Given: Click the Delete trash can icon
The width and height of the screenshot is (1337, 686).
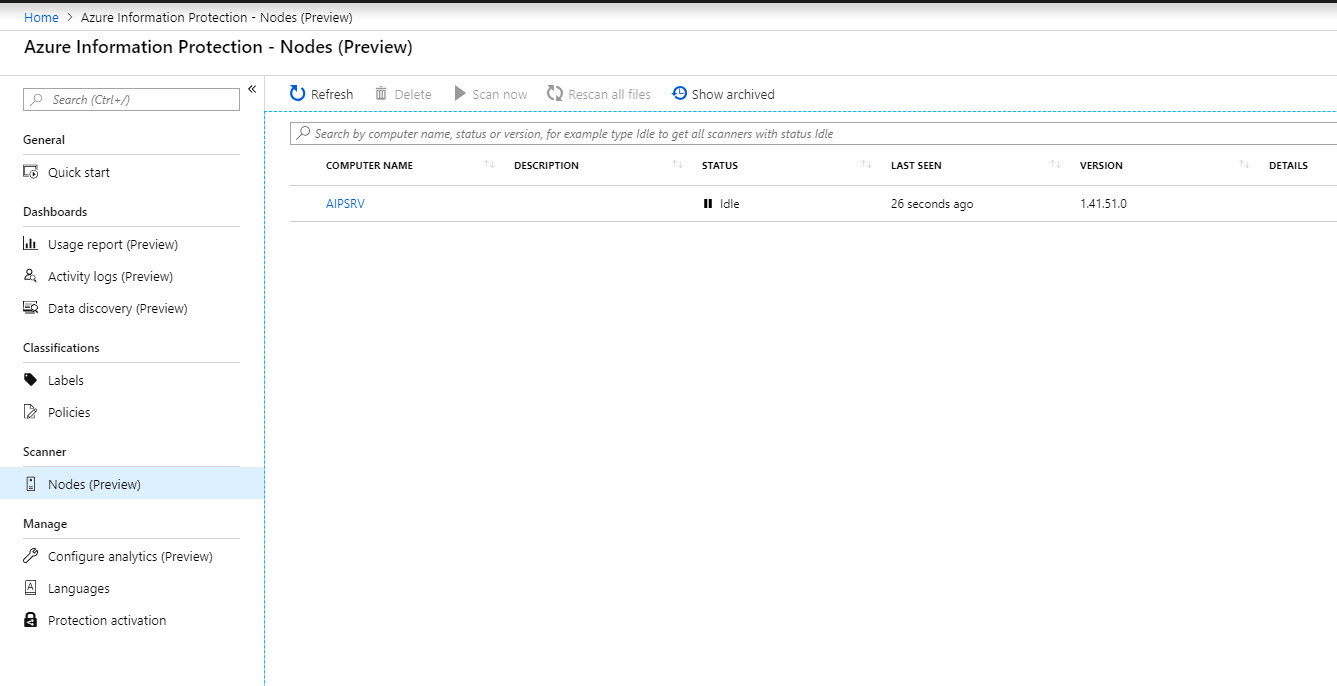Looking at the screenshot, I should point(381,94).
